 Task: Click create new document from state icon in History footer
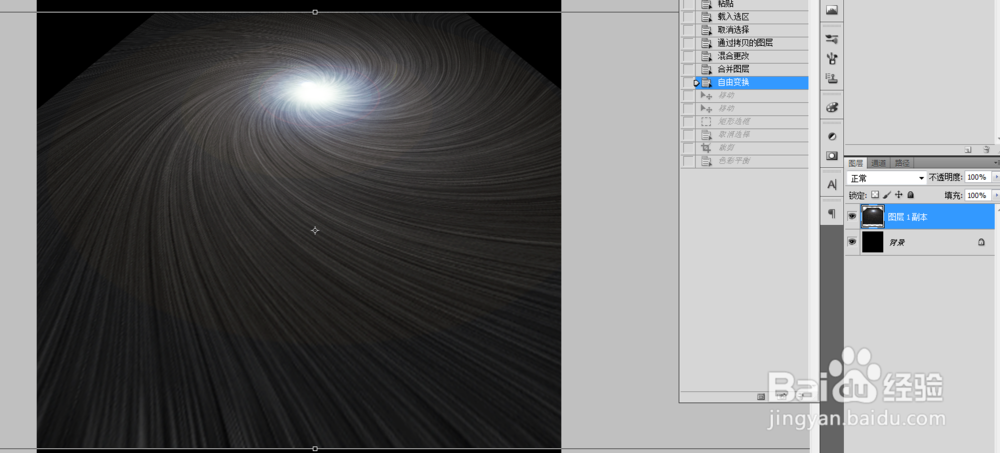(x=761, y=396)
